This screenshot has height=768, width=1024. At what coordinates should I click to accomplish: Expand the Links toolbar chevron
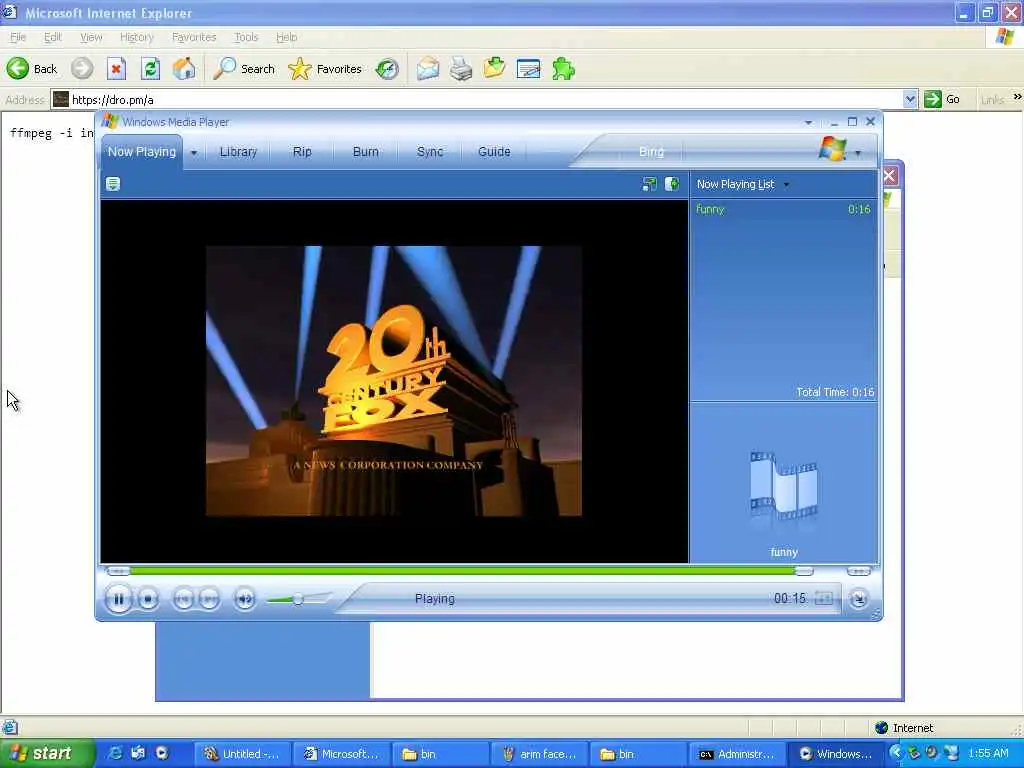tap(1017, 97)
